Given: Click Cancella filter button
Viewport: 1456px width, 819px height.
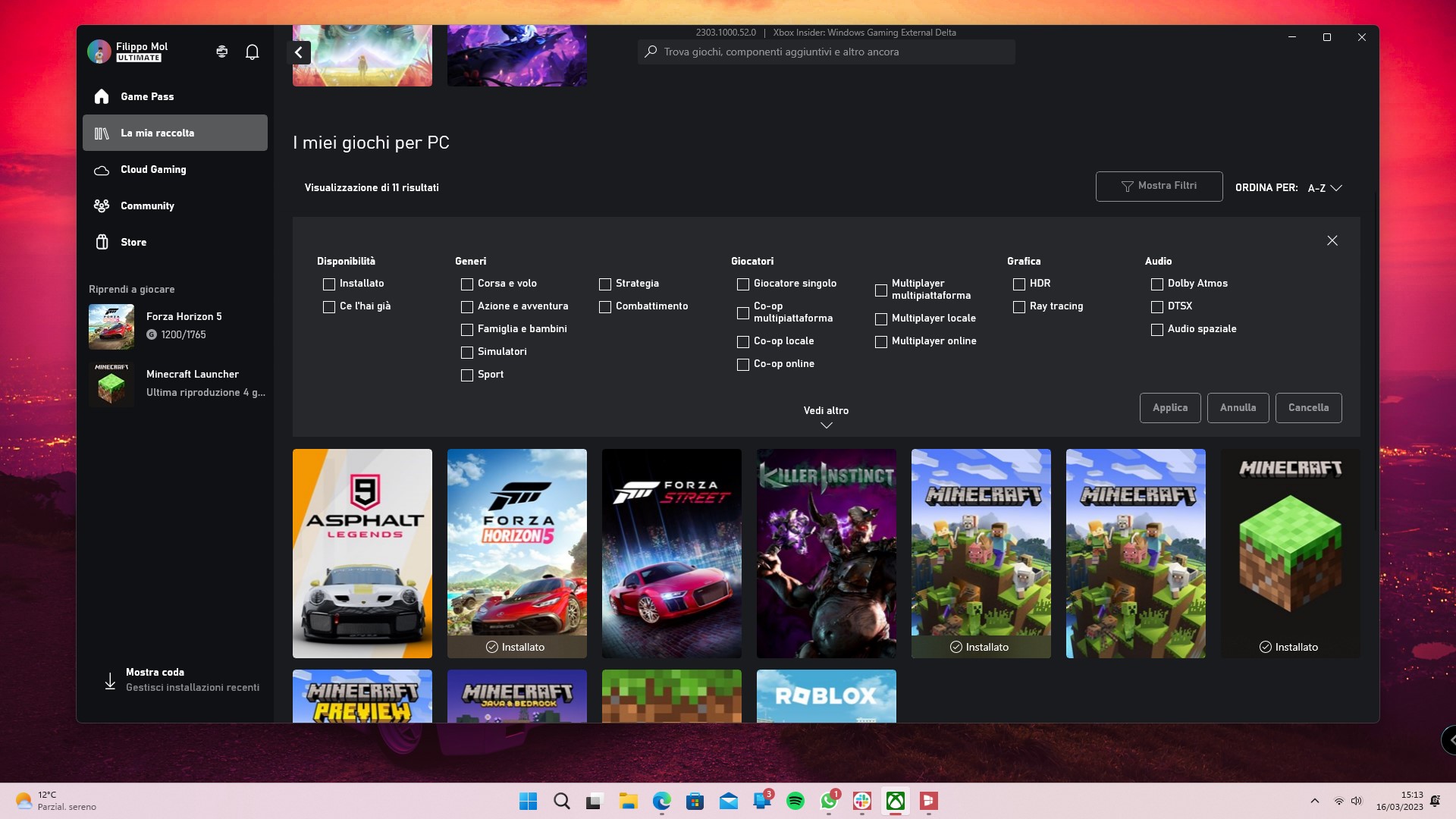Looking at the screenshot, I should 1308,407.
